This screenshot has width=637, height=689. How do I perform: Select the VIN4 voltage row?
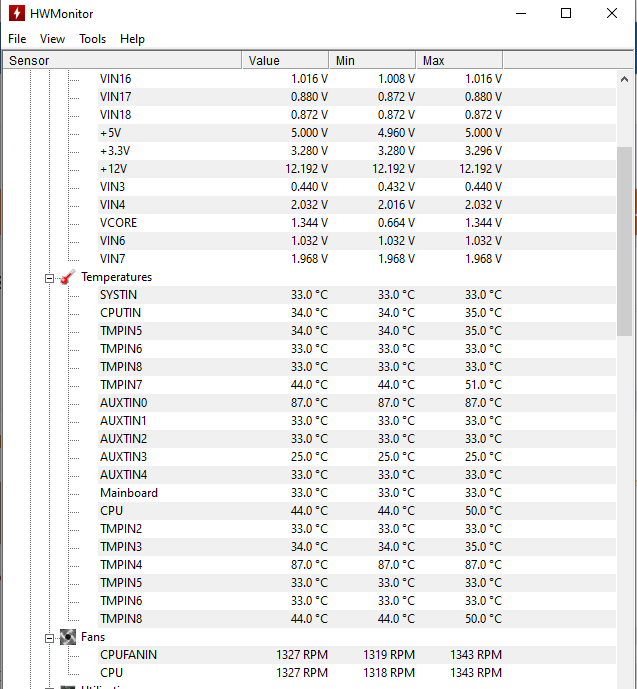click(x=357, y=205)
